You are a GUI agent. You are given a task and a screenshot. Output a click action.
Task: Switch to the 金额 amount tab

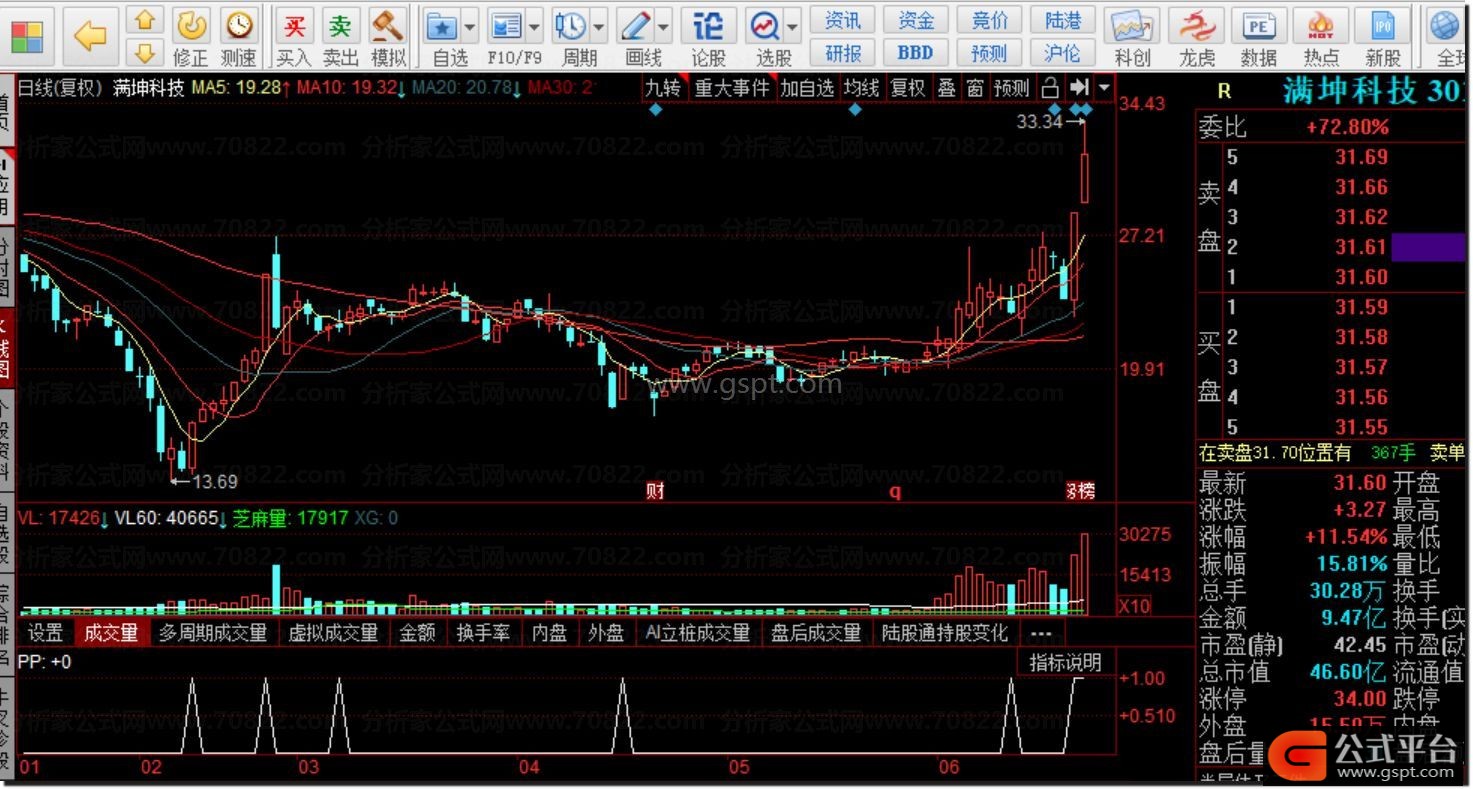[418, 633]
